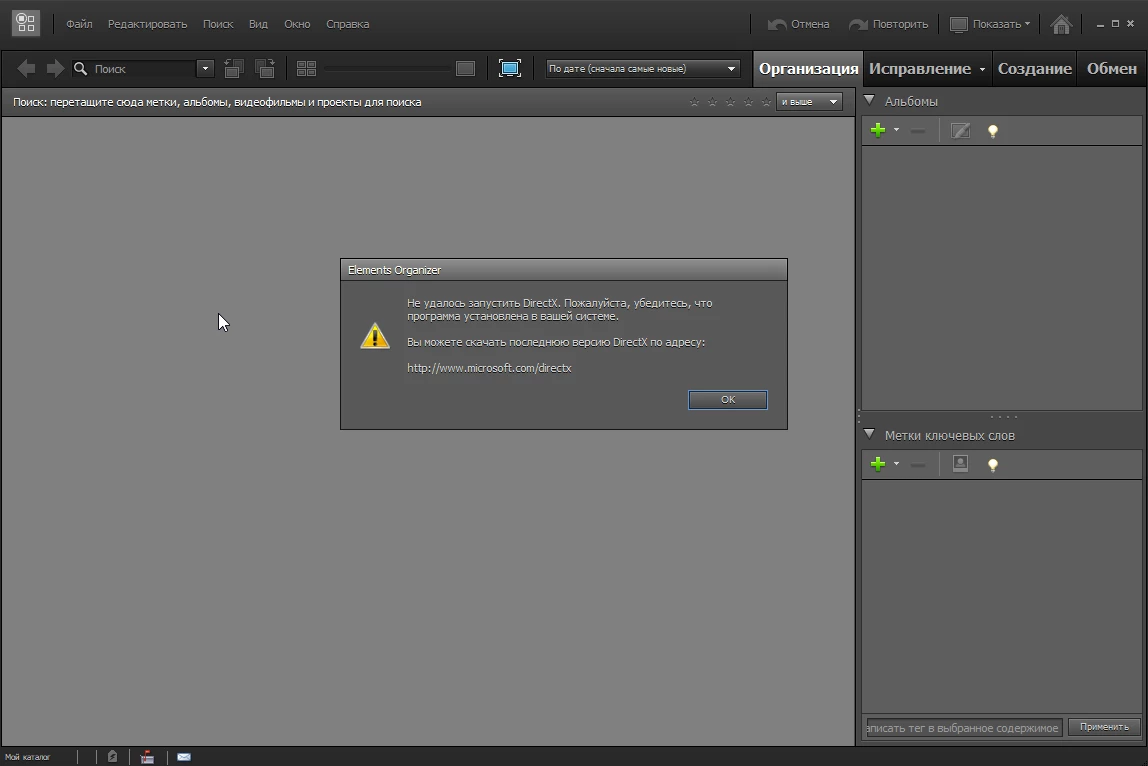1148x766 pixels.
Task: Open full screen view icon
Action: 510,69
